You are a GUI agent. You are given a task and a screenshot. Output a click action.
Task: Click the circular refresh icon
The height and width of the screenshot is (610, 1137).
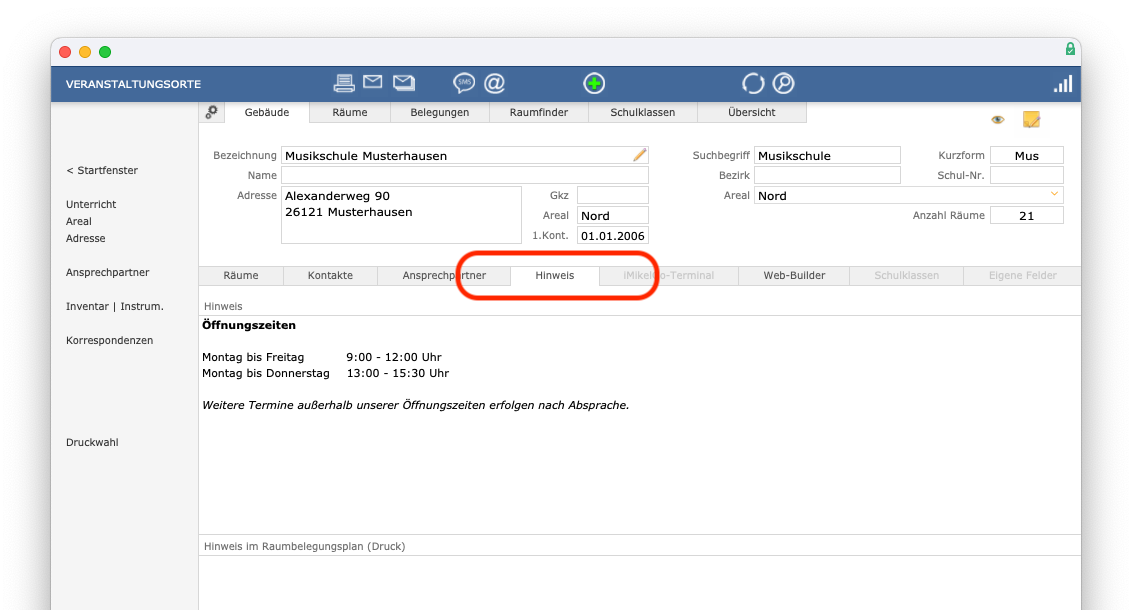(753, 83)
